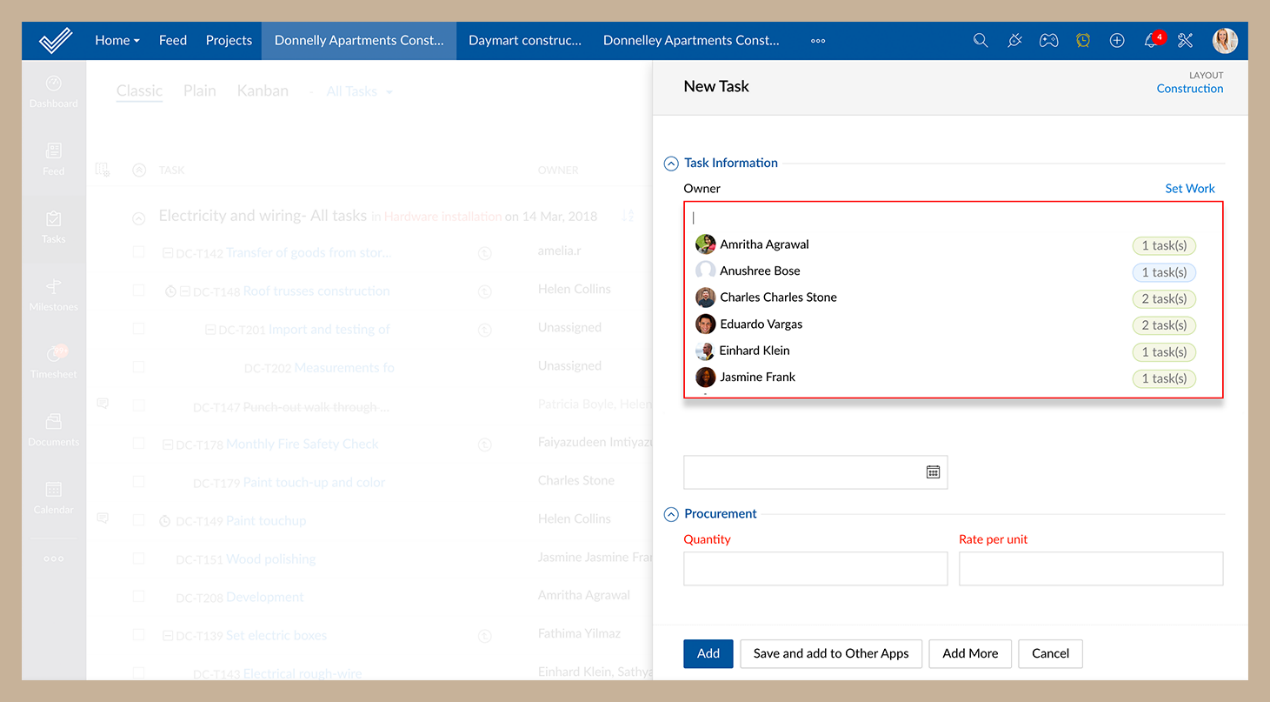Open the alarm clock timer icon
Screen dimensions: 1270x702
pos(1083,41)
